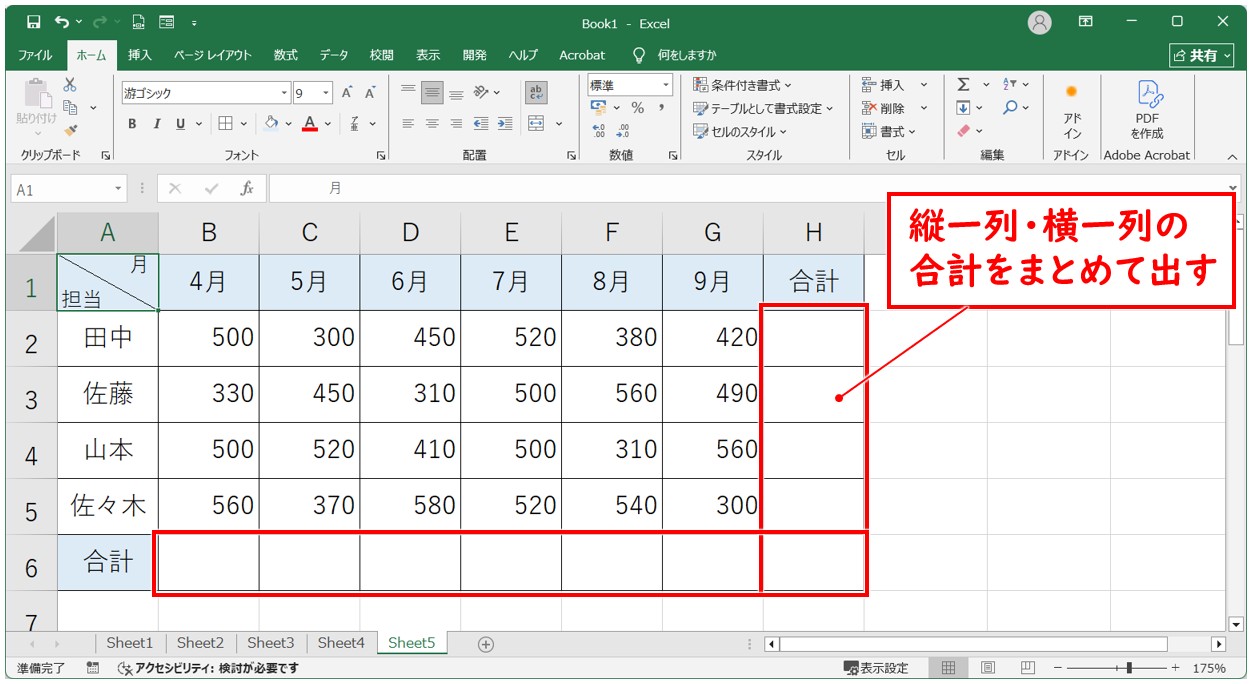The height and width of the screenshot is (684, 1253).
Task: Switch to the Sheet3 worksheet tab
Action: pyautogui.click(x=271, y=643)
